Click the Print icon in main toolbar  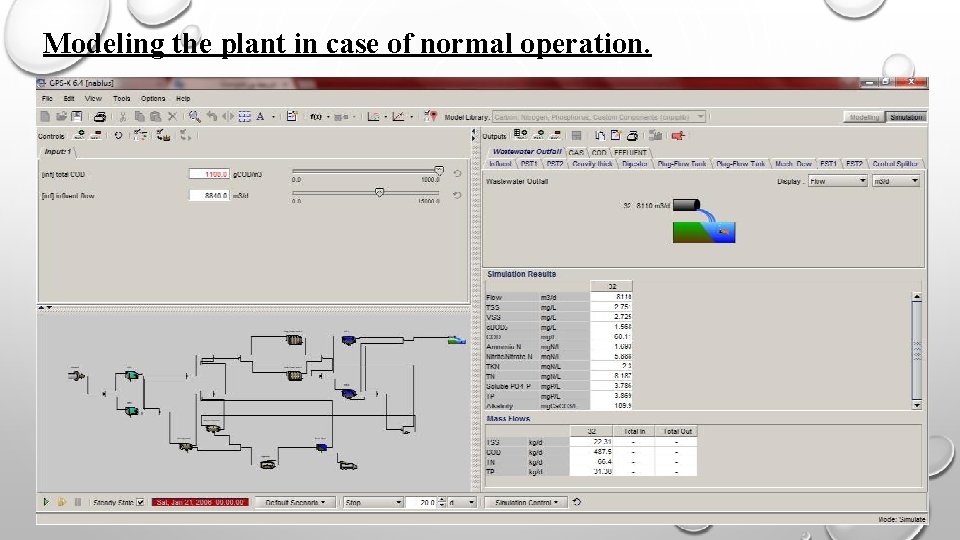[x=100, y=116]
